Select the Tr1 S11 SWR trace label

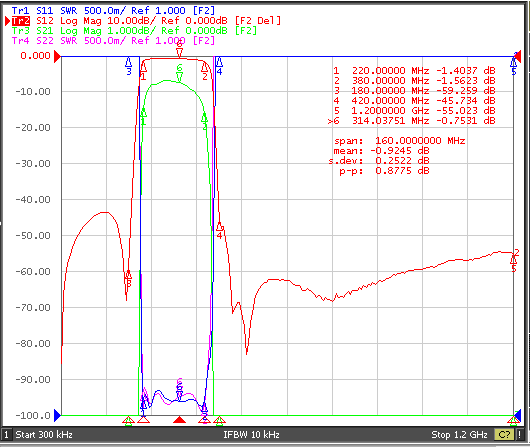pos(113,11)
